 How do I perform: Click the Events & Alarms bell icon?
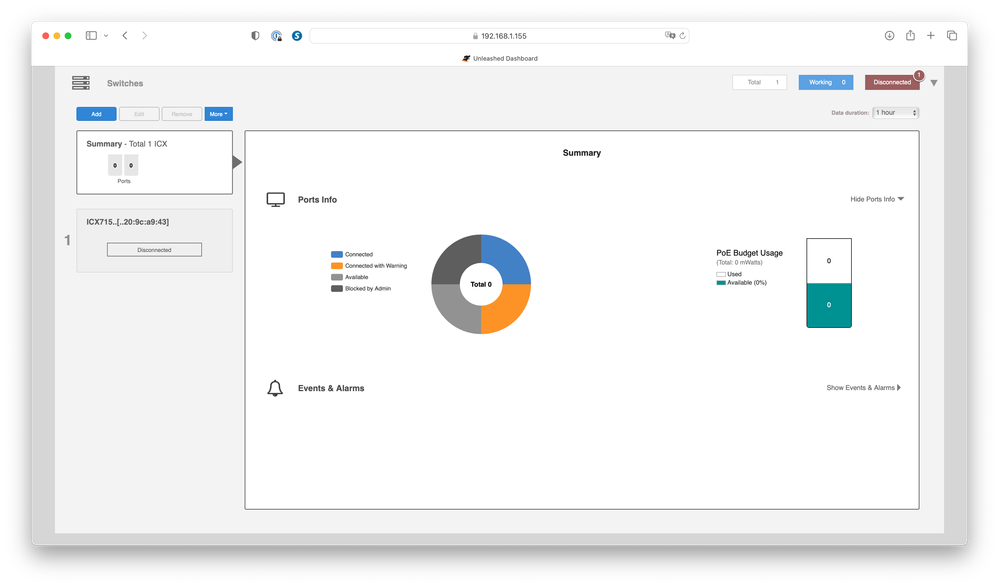pyautogui.click(x=276, y=388)
